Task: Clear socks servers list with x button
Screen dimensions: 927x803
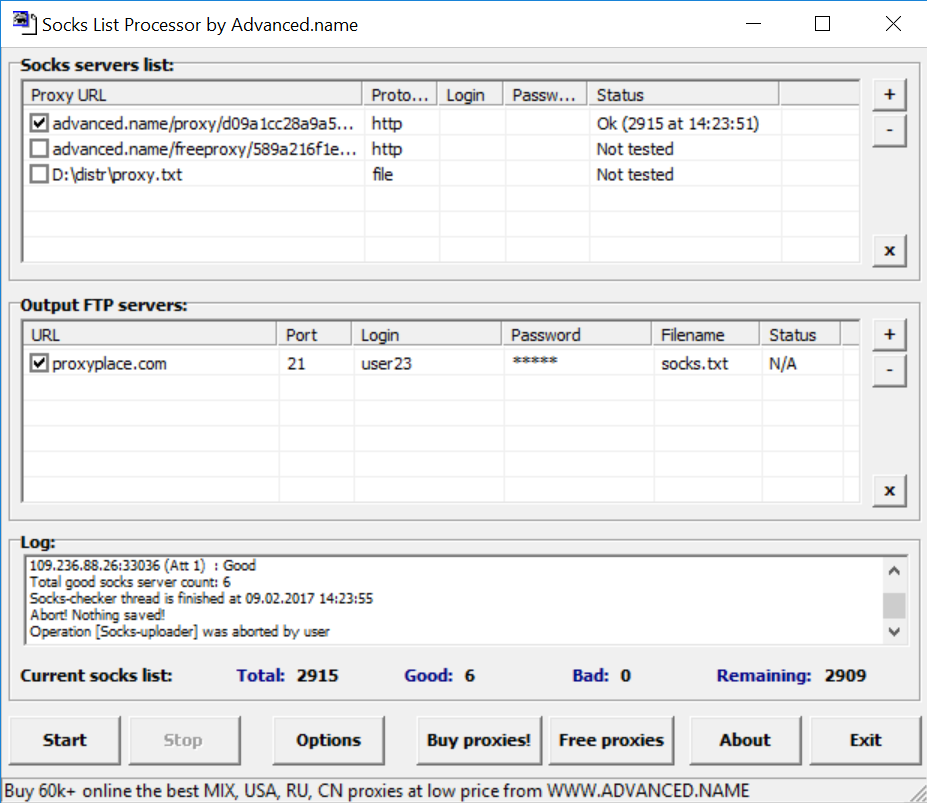Action: pyautogui.click(x=889, y=251)
